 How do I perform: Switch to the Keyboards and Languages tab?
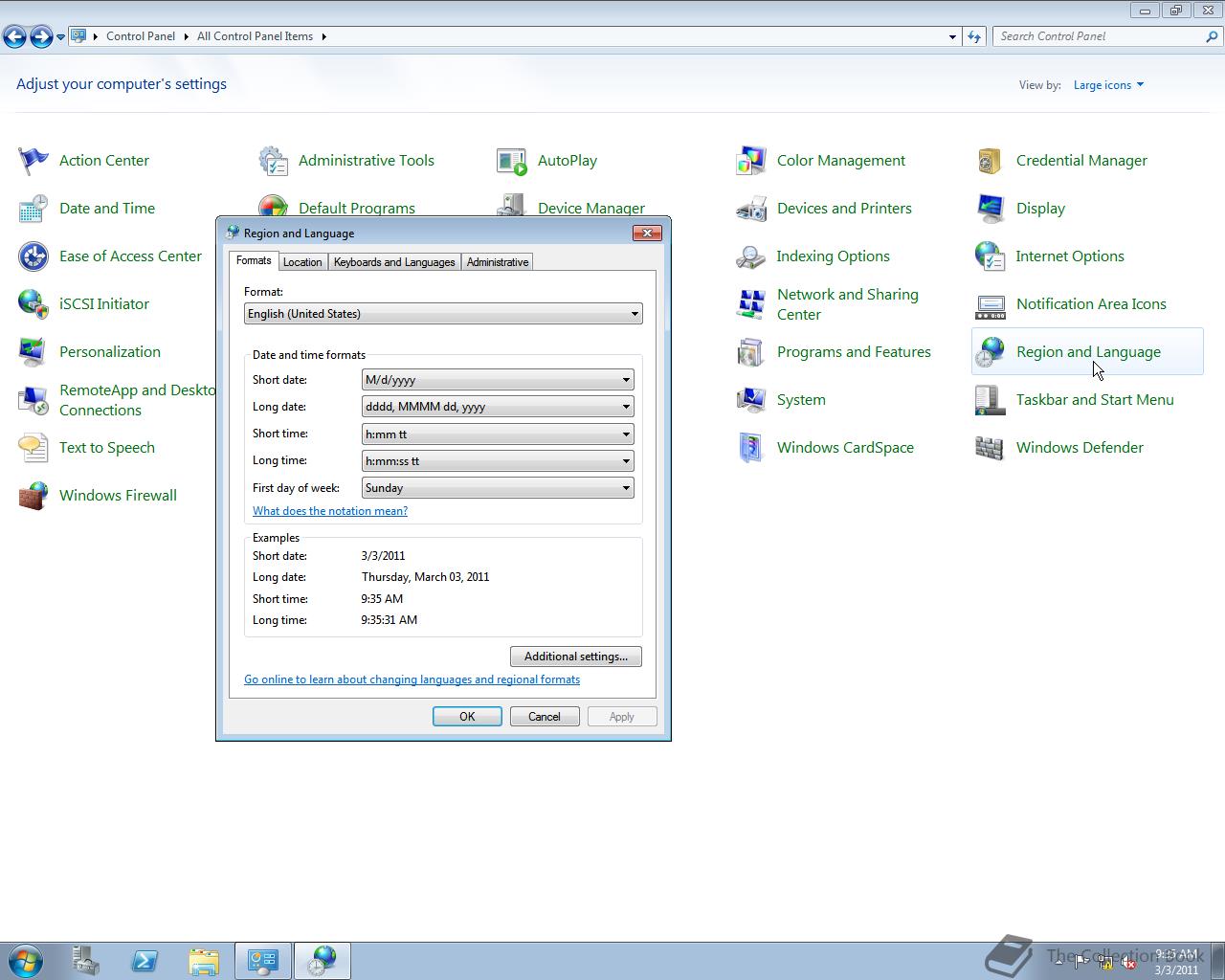[394, 262]
